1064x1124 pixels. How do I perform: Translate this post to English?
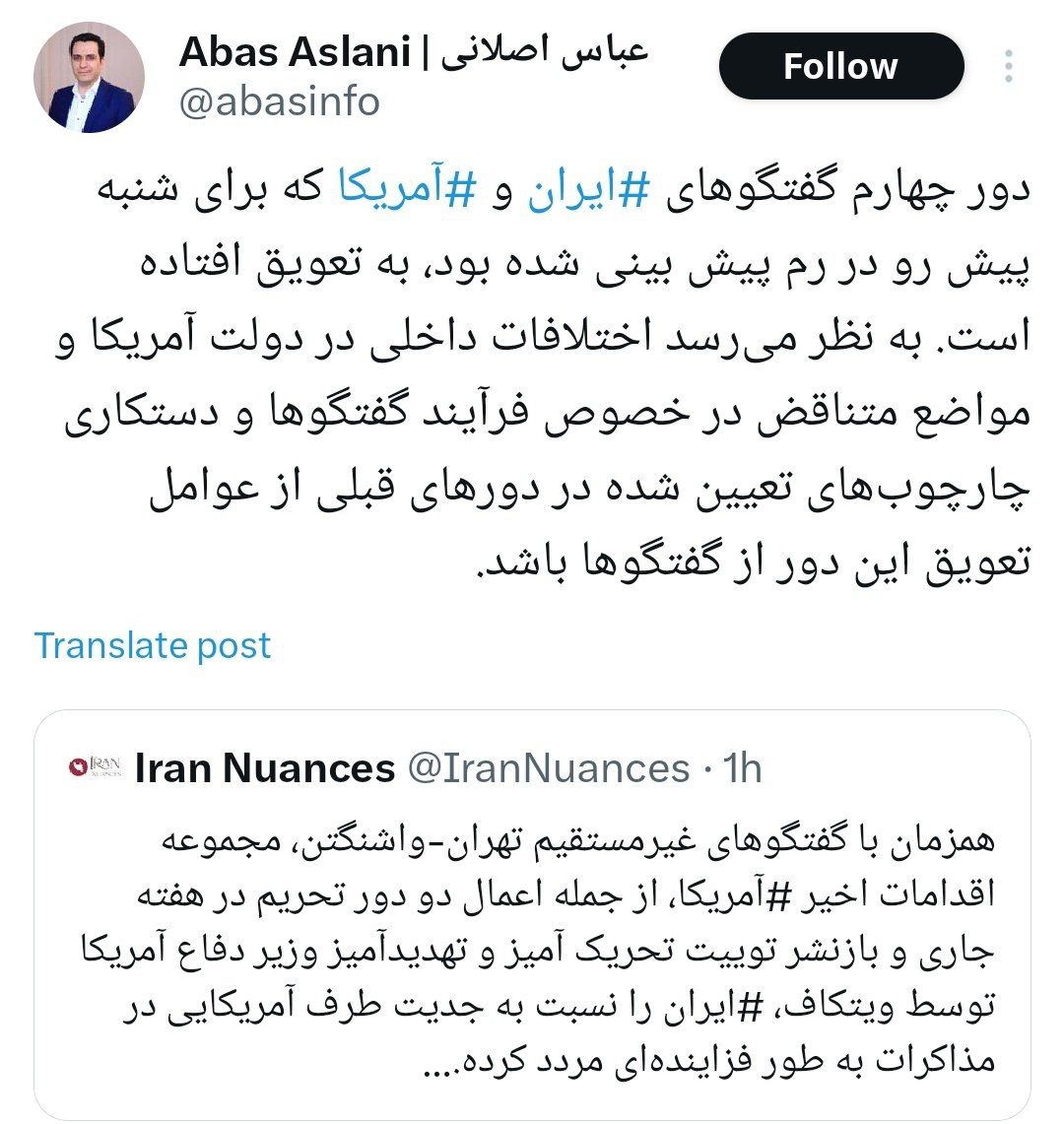pos(153,644)
